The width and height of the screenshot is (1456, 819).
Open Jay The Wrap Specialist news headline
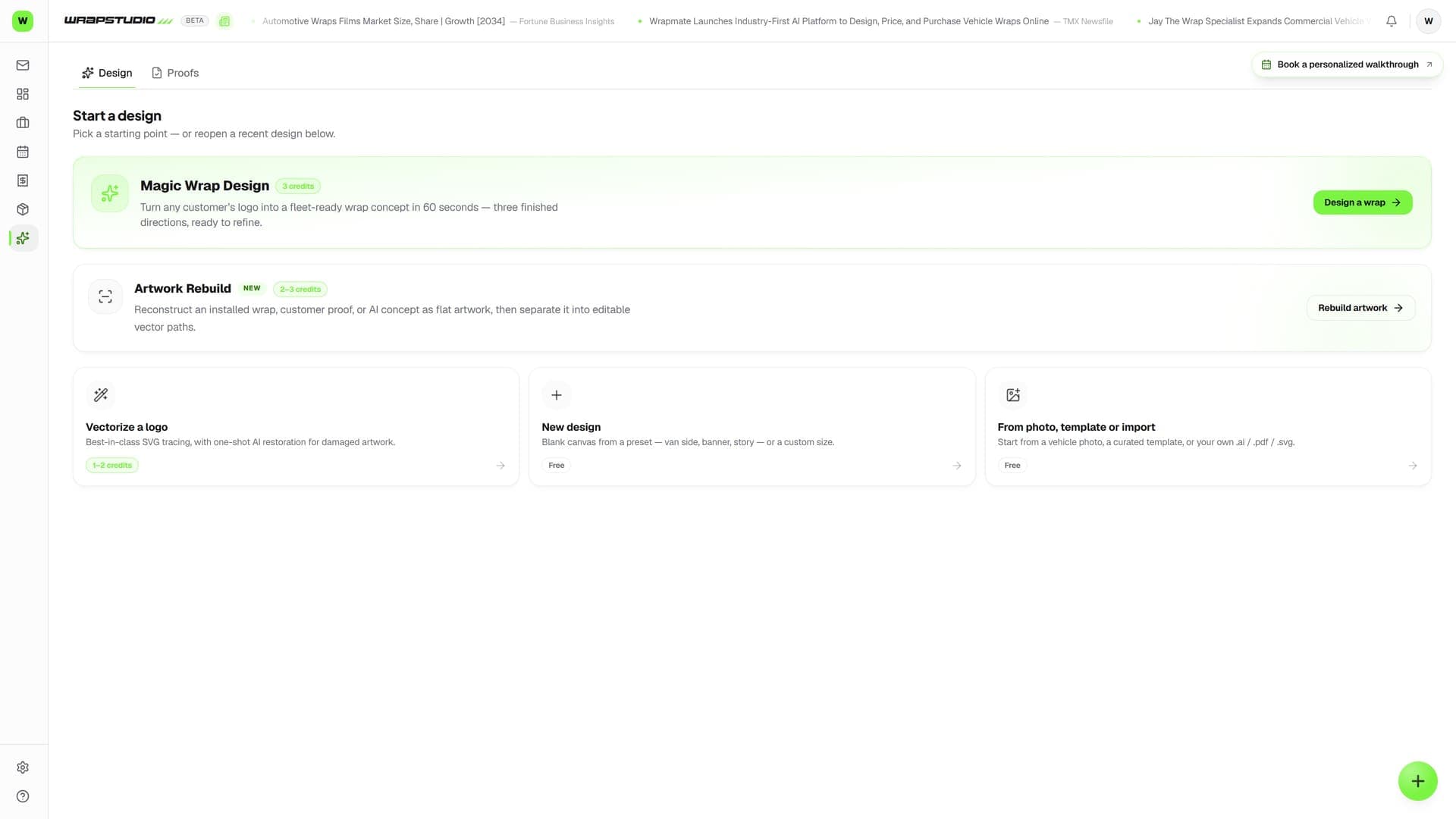tap(1259, 21)
